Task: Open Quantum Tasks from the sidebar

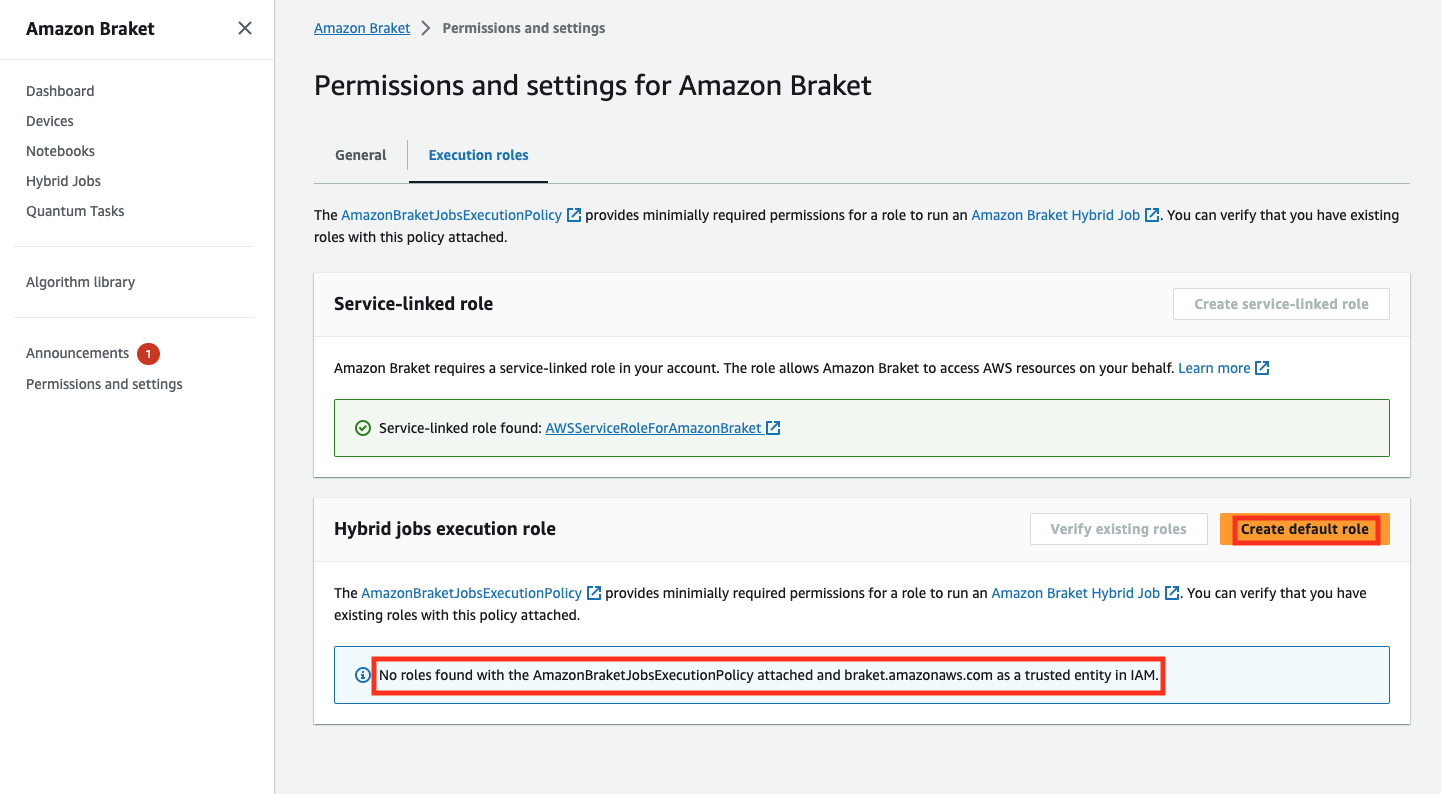Action: (75, 211)
